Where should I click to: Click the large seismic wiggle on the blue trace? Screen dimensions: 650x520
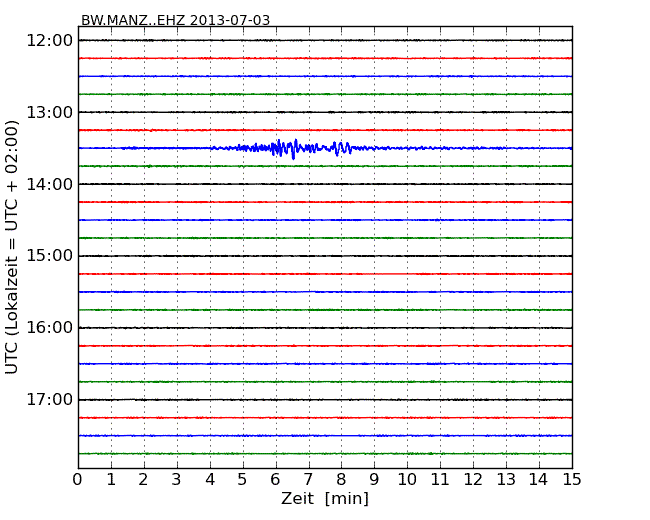tap(294, 148)
